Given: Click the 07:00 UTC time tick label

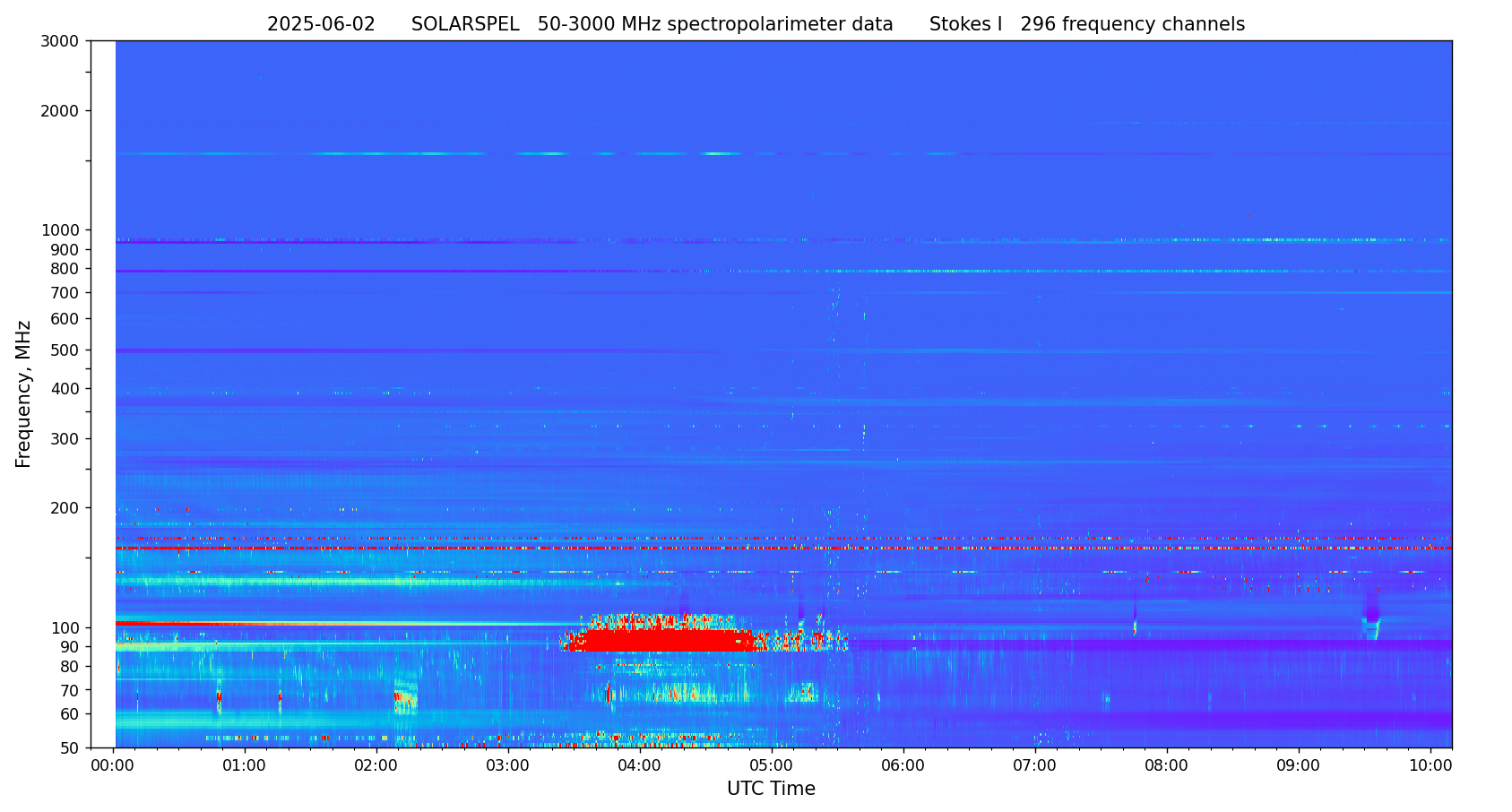Looking at the screenshot, I should (1034, 766).
